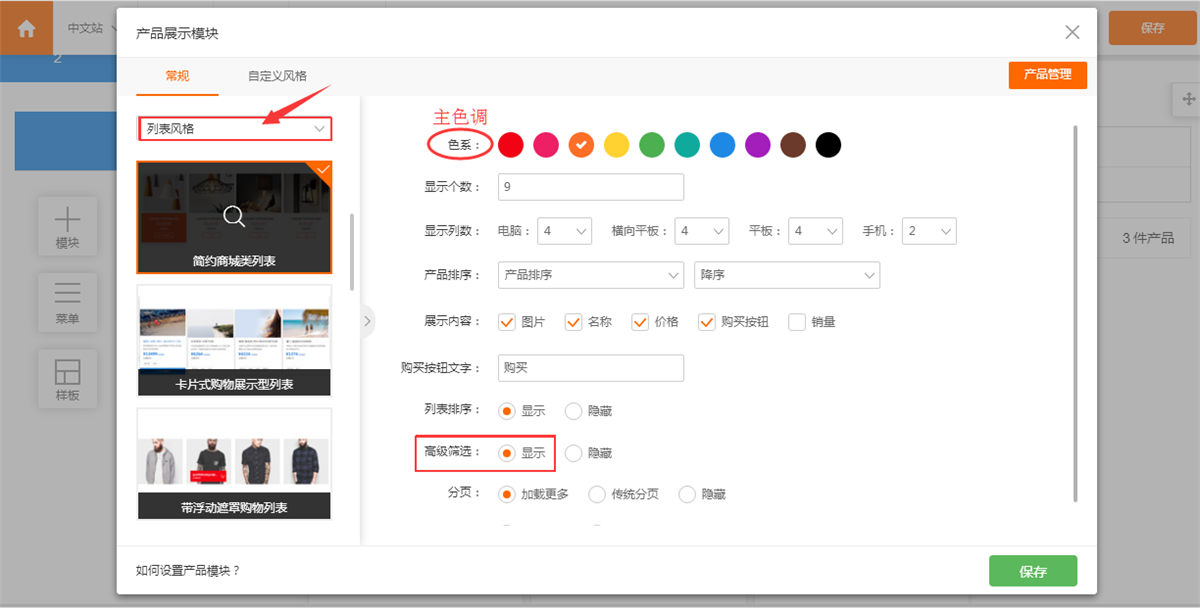Image resolution: width=1200 pixels, height=608 pixels.
Task: Uncheck the 价格 checkbox
Action: tap(640, 322)
